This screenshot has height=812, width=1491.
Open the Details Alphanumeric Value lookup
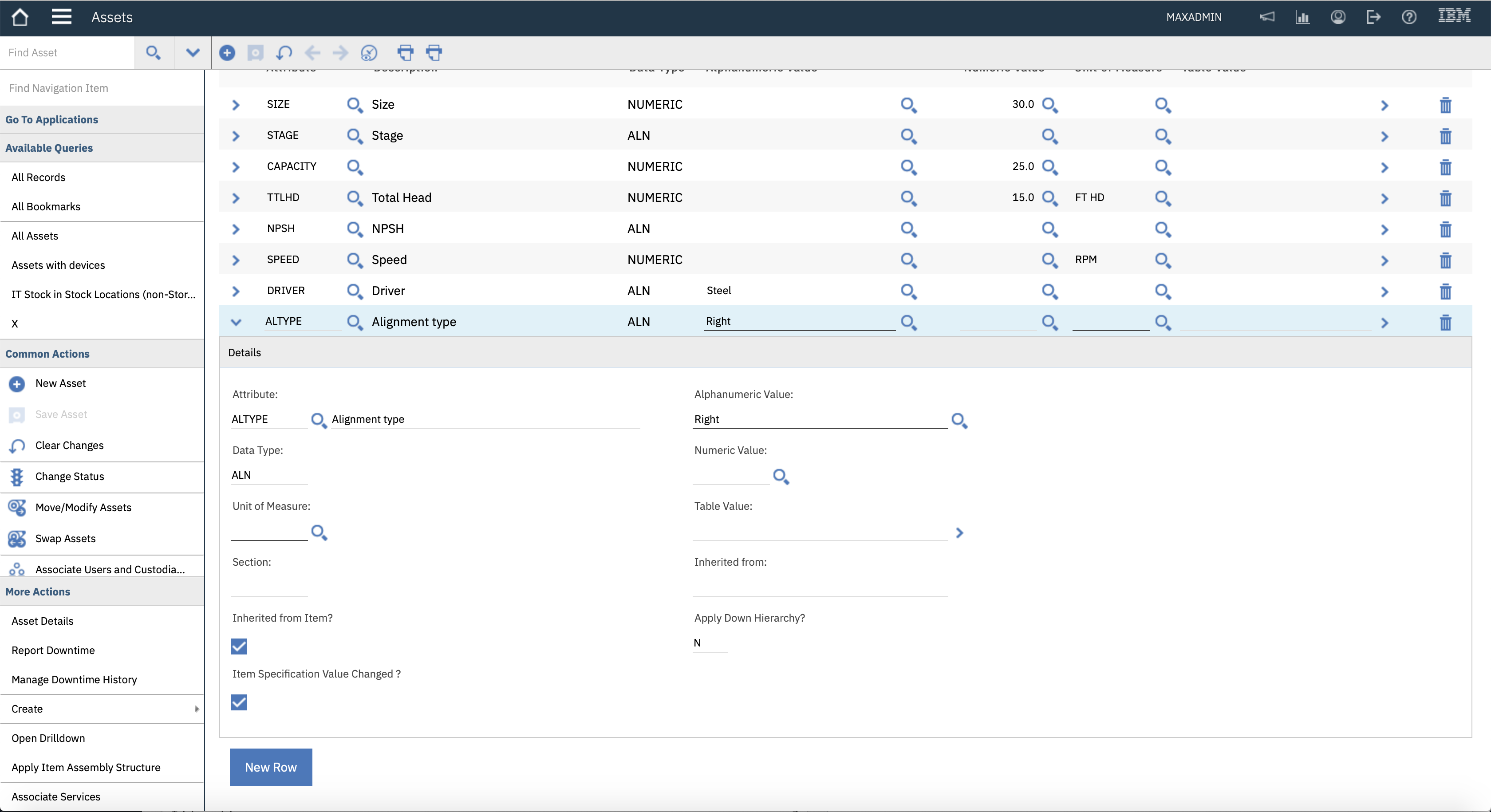tap(959, 420)
